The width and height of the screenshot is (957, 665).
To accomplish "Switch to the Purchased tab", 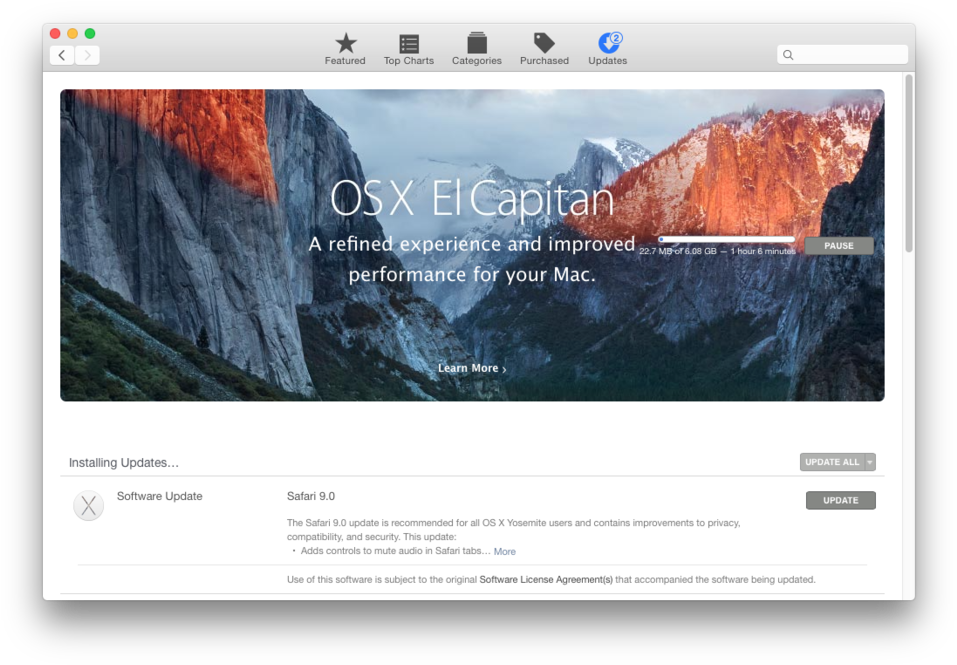I will 543,45.
